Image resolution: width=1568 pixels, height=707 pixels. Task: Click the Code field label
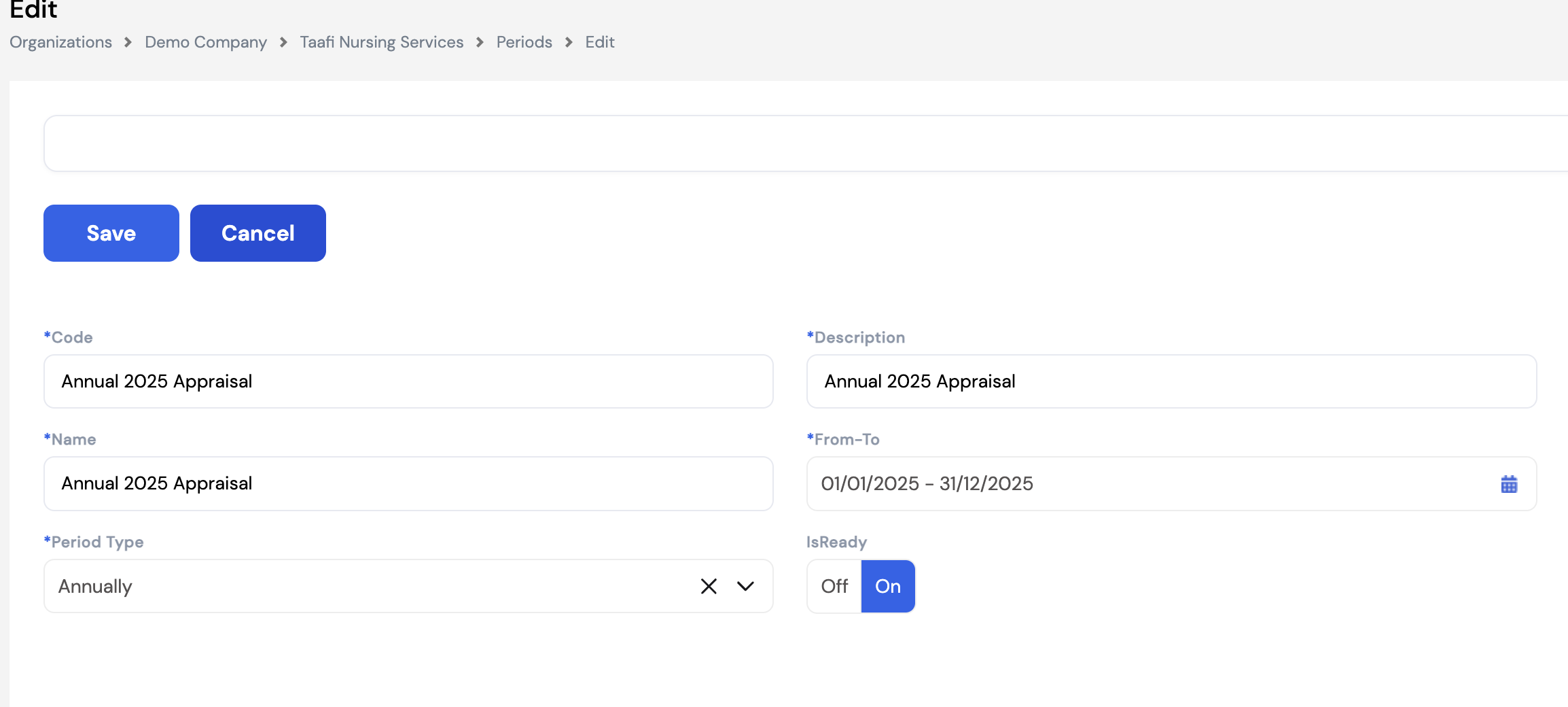(69, 337)
